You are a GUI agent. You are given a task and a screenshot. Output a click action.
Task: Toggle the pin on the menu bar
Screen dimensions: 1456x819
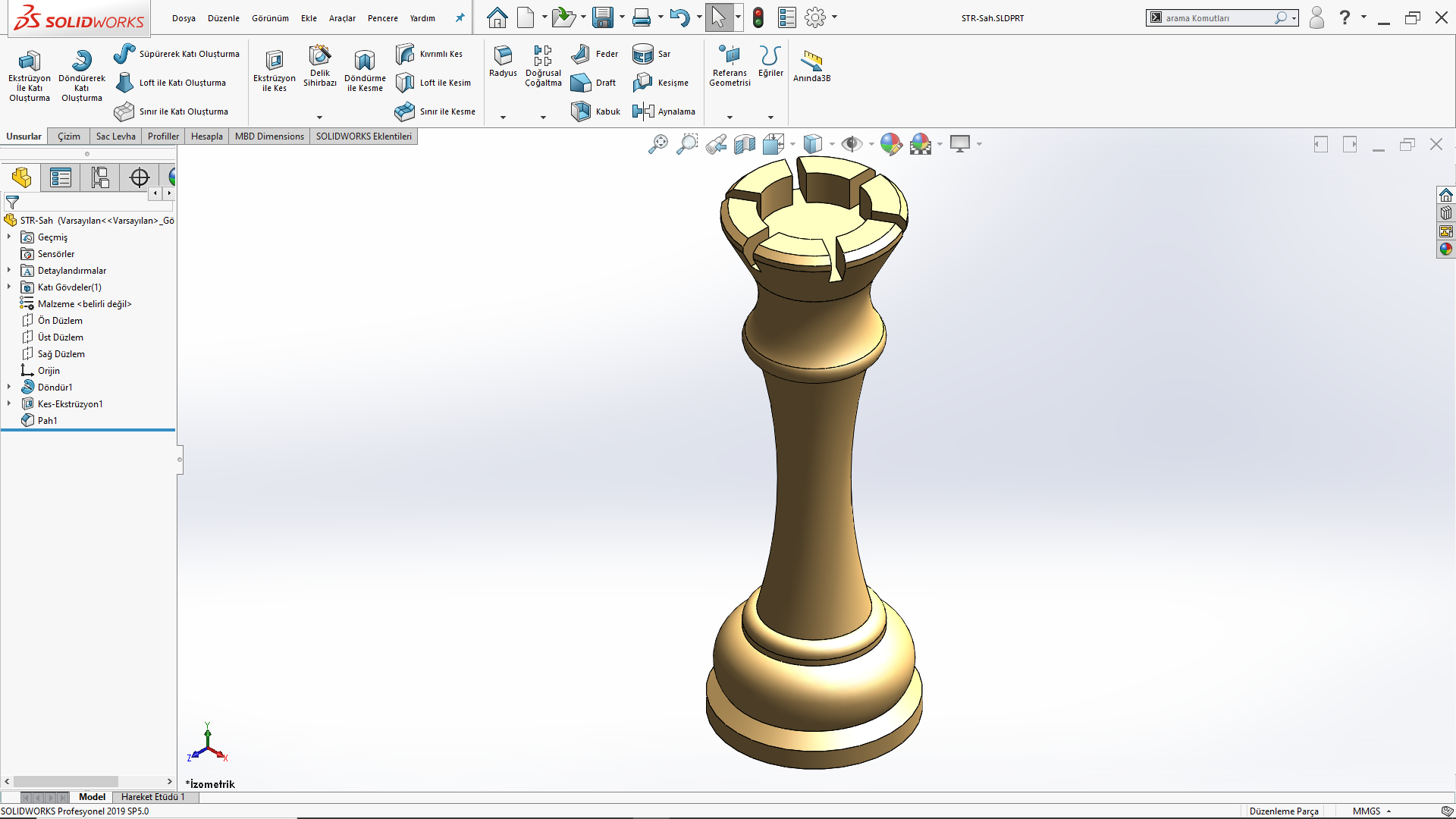point(460,18)
